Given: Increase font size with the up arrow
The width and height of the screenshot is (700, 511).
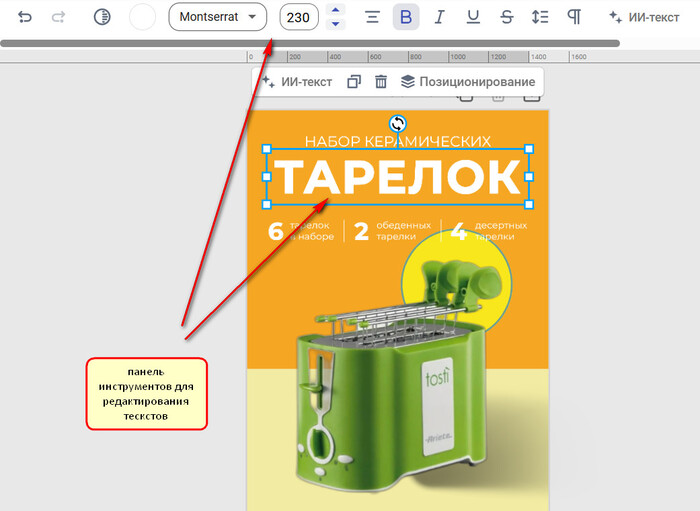Looking at the screenshot, I should pyautogui.click(x=336, y=10).
